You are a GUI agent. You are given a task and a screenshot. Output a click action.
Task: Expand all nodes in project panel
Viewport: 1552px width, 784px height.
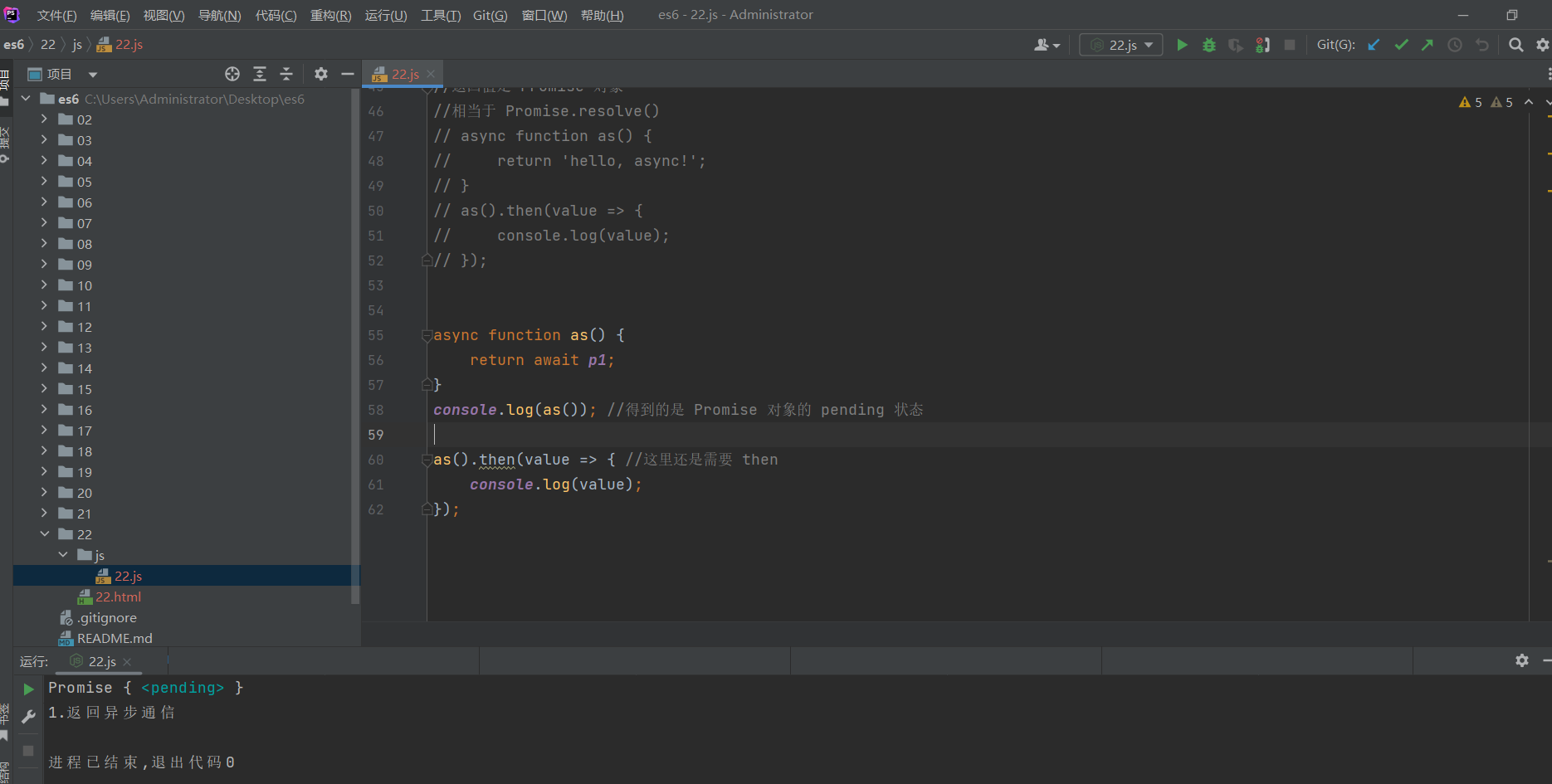coord(260,74)
